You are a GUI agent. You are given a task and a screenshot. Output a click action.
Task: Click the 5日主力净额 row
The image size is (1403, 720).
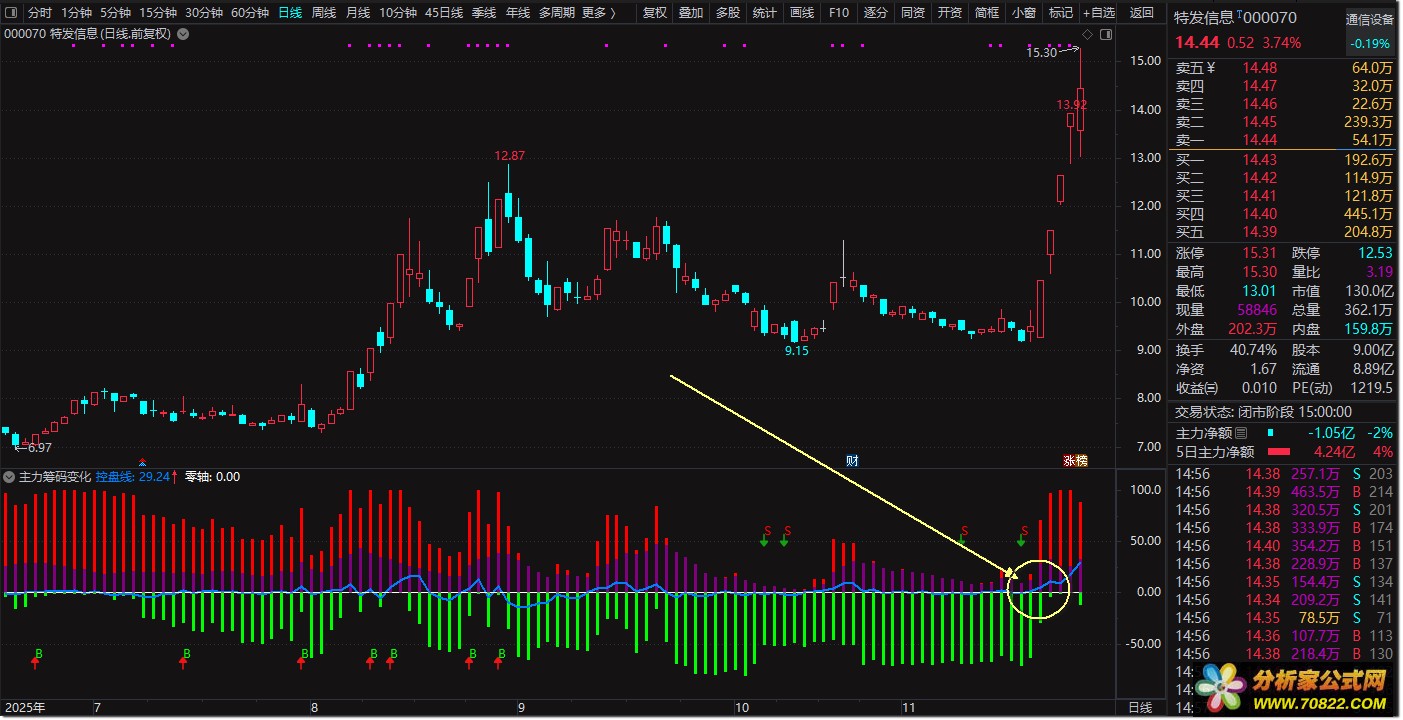tap(1284, 451)
